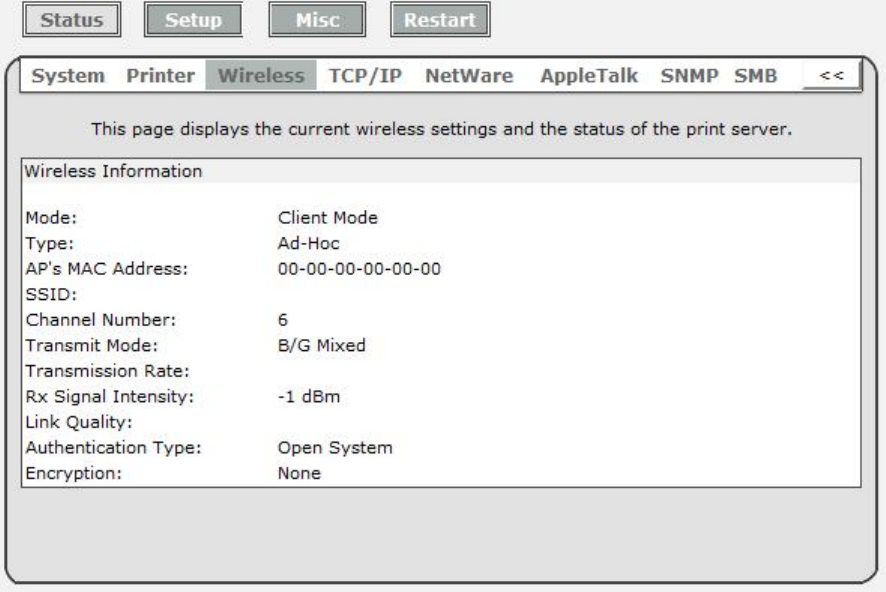This screenshot has width=886, height=592.
Task: Click the SSID: label
Action: tap(51, 294)
